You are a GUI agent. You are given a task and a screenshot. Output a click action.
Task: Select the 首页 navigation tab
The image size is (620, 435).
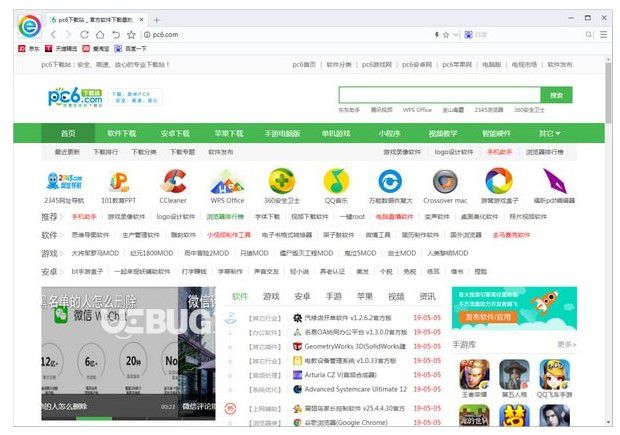(68, 133)
